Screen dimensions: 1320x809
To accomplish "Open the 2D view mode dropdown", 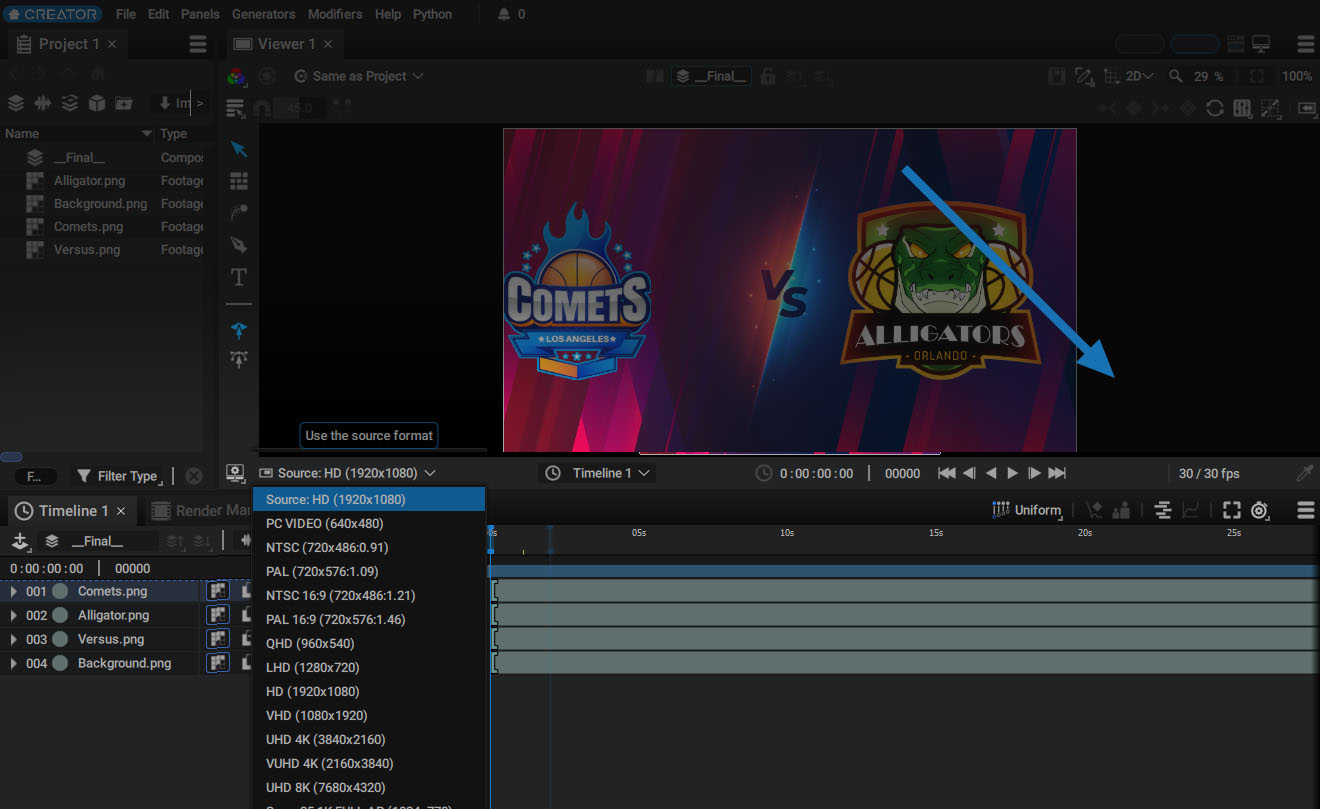I will pyautogui.click(x=1140, y=76).
